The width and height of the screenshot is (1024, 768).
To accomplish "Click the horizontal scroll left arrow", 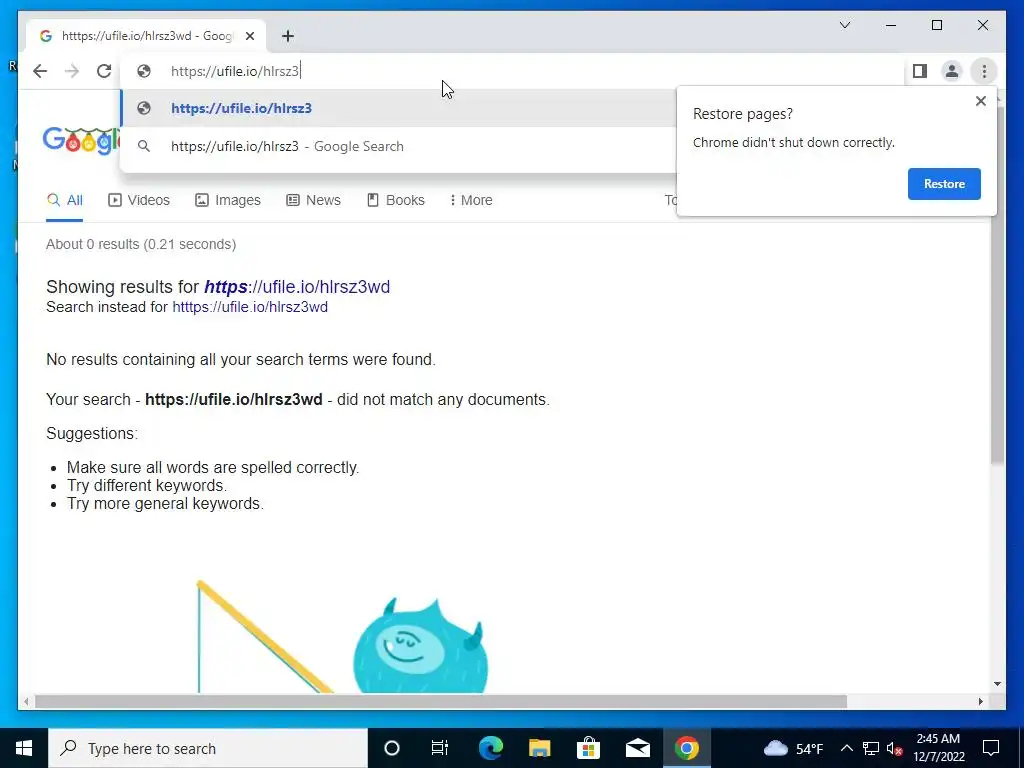I will click(26, 701).
